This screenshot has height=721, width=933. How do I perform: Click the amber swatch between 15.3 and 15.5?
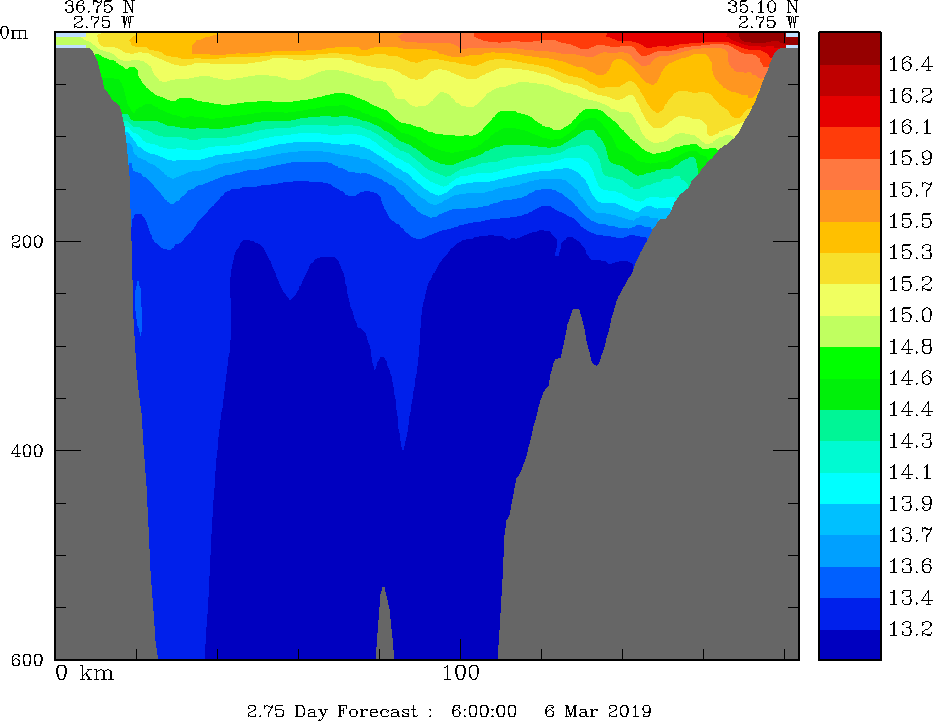pos(850,237)
